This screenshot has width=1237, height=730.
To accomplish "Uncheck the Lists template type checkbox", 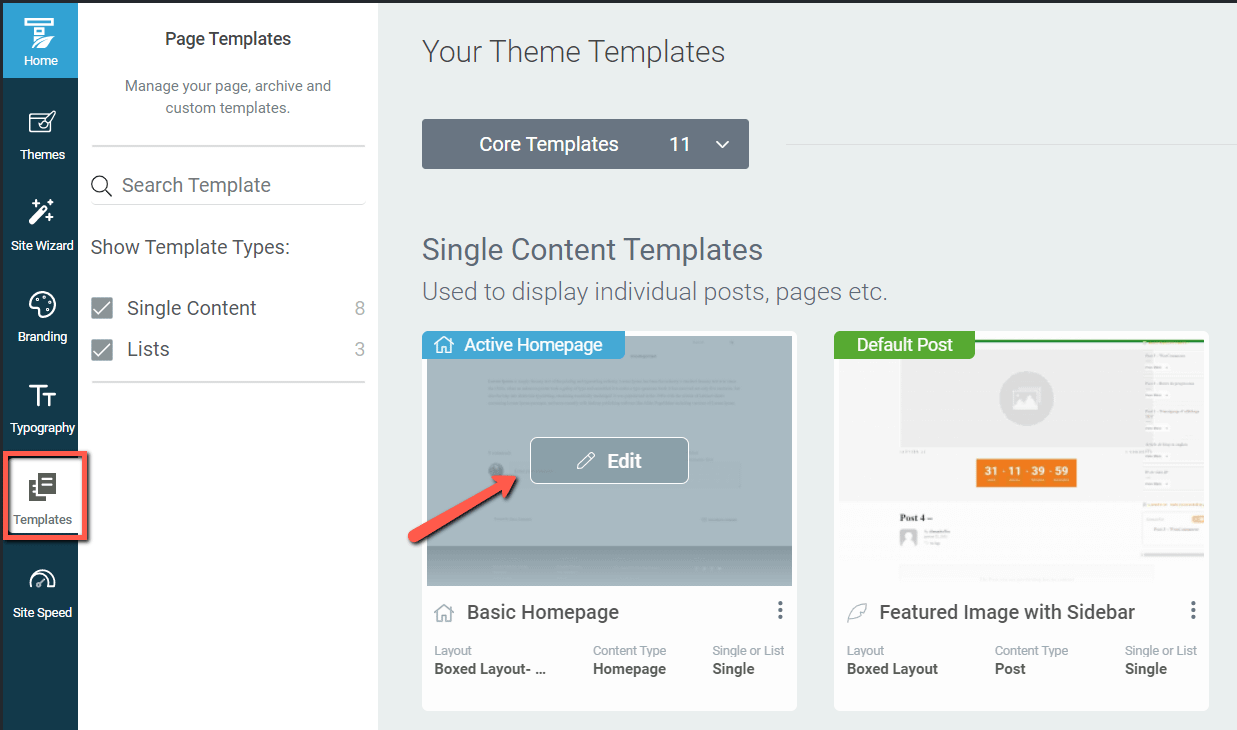I will 102,349.
